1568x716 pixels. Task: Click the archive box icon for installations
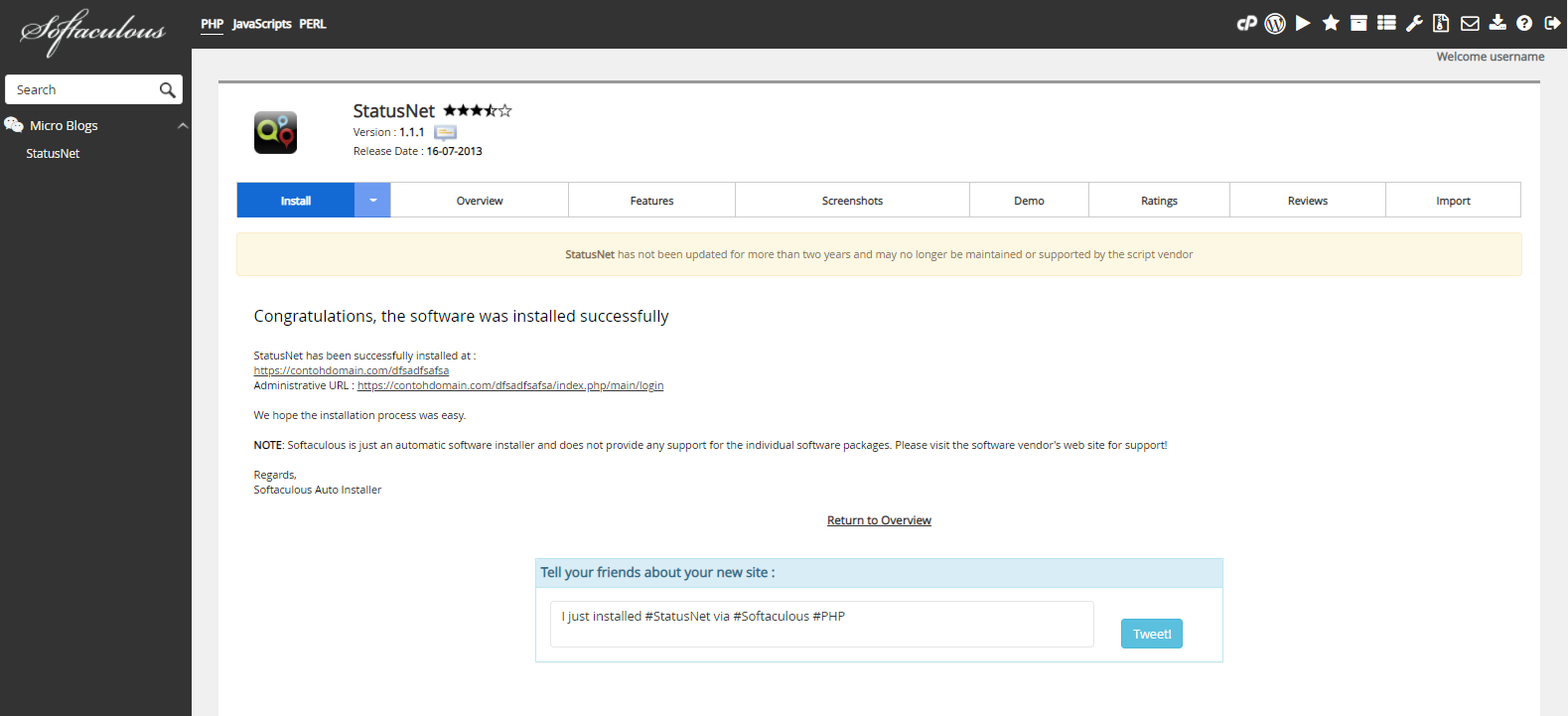(x=1358, y=23)
